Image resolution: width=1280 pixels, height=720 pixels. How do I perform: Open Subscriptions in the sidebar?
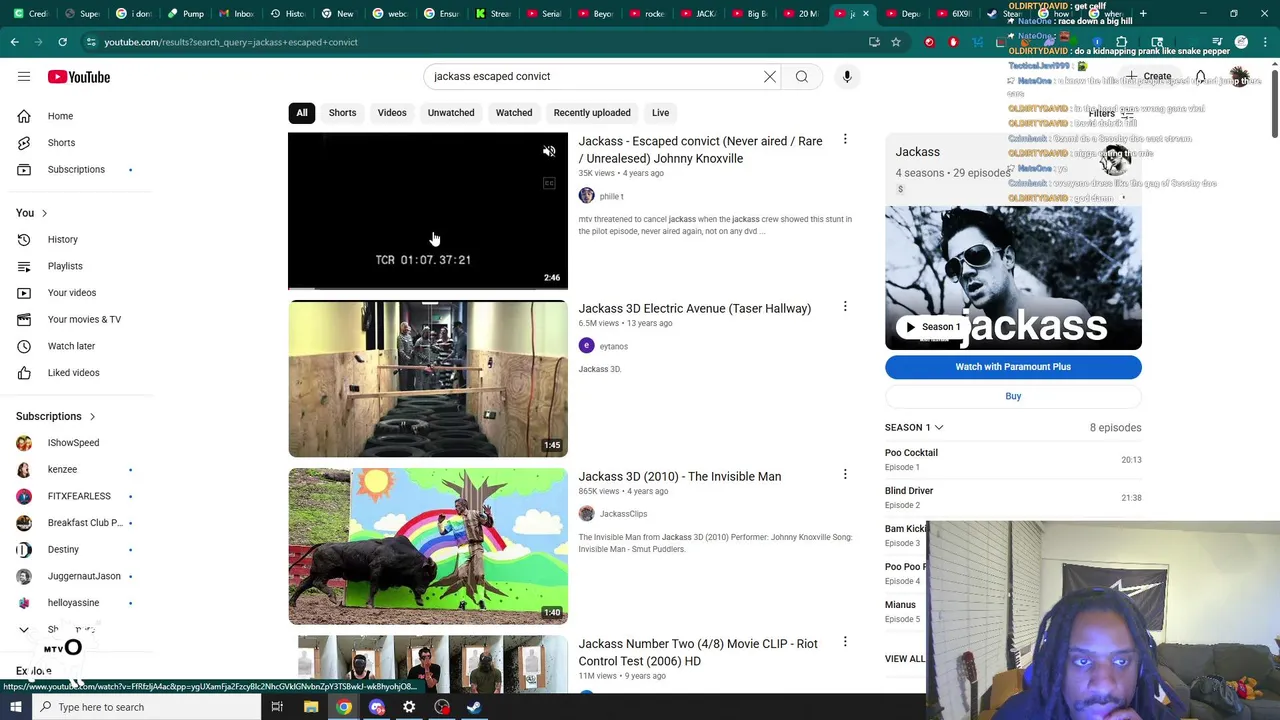[76, 169]
